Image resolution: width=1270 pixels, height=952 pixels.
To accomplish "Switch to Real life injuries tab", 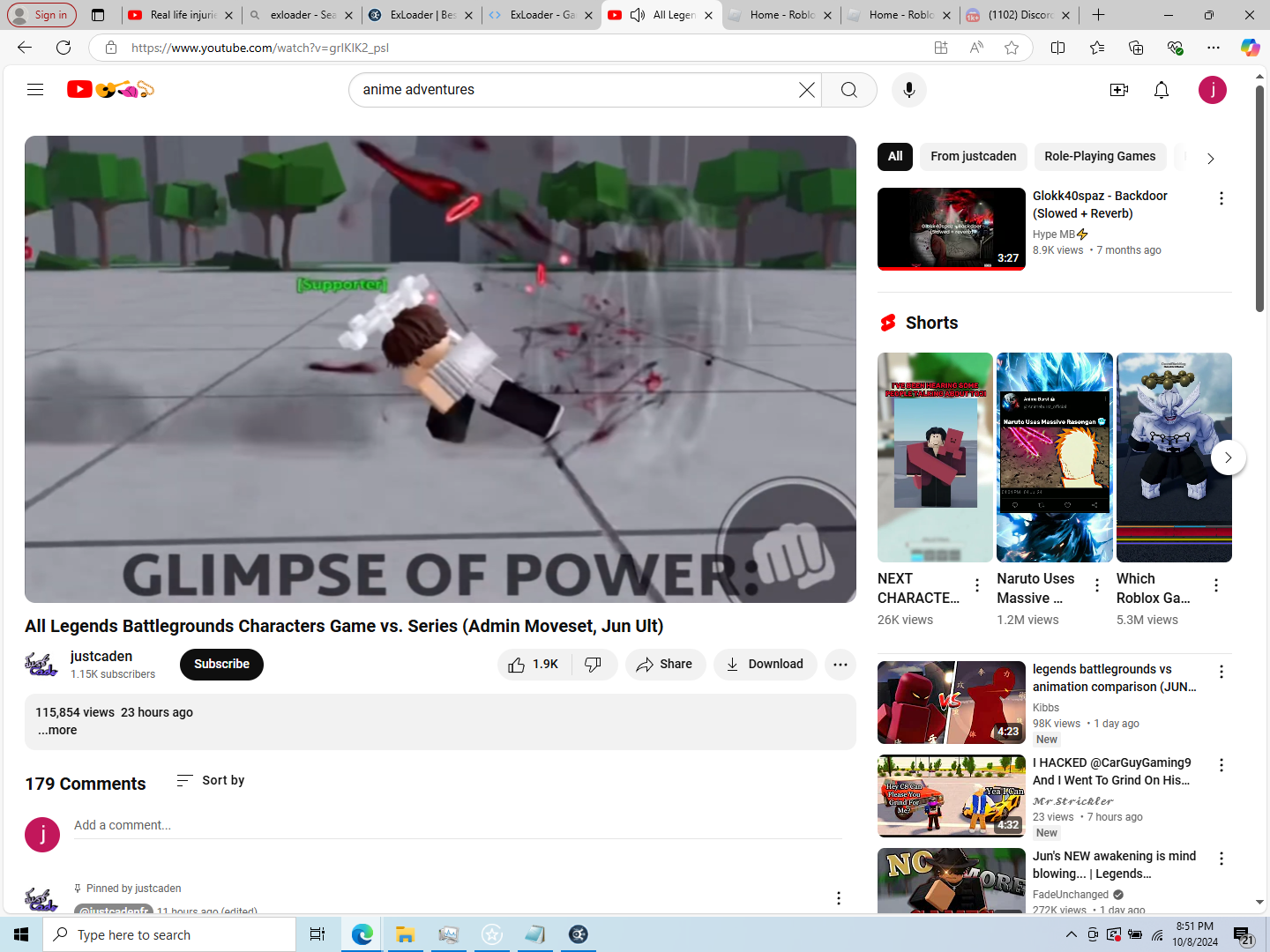I will point(182,15).
